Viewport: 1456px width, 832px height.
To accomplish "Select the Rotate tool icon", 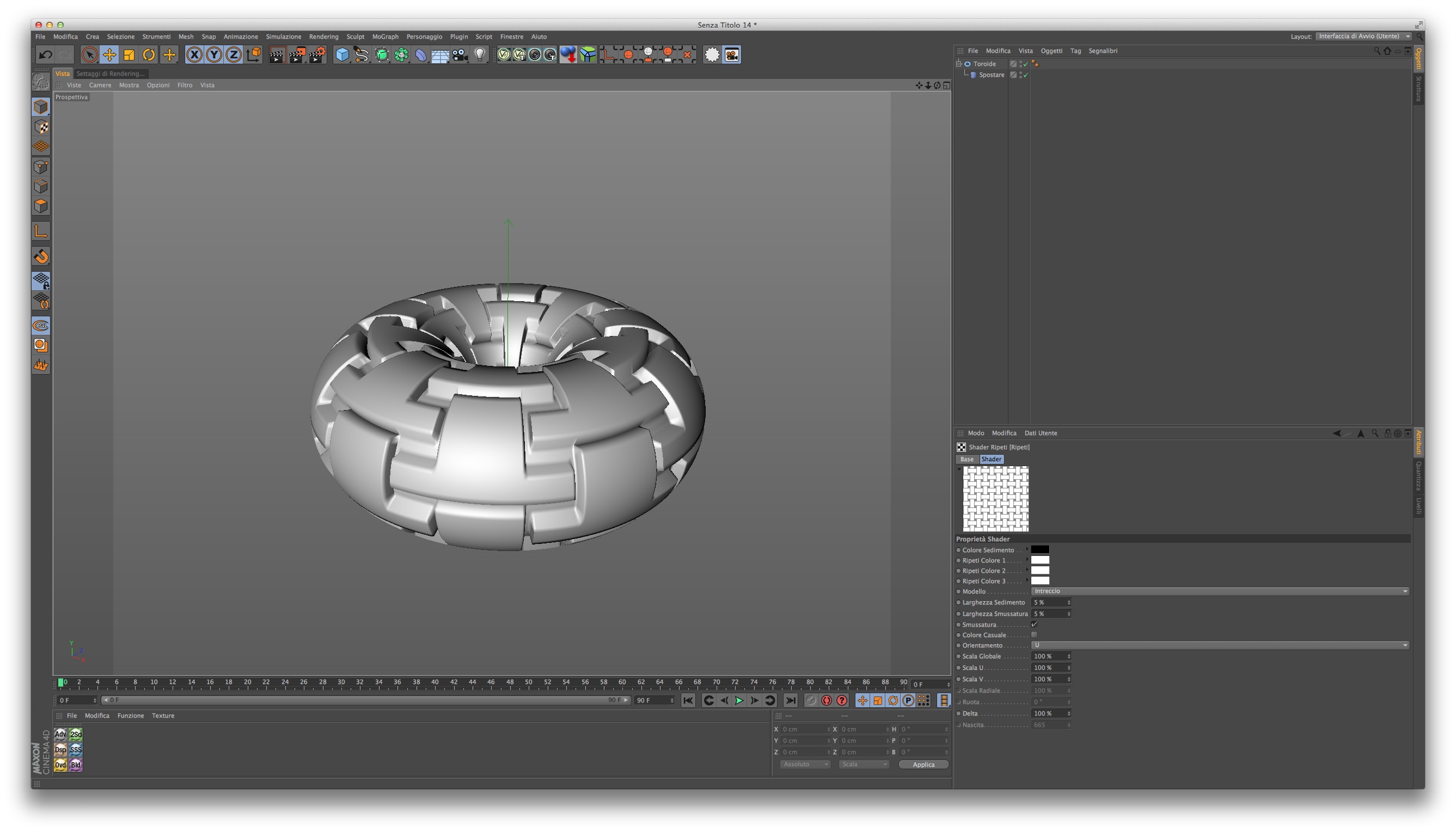I will [149, 55].
